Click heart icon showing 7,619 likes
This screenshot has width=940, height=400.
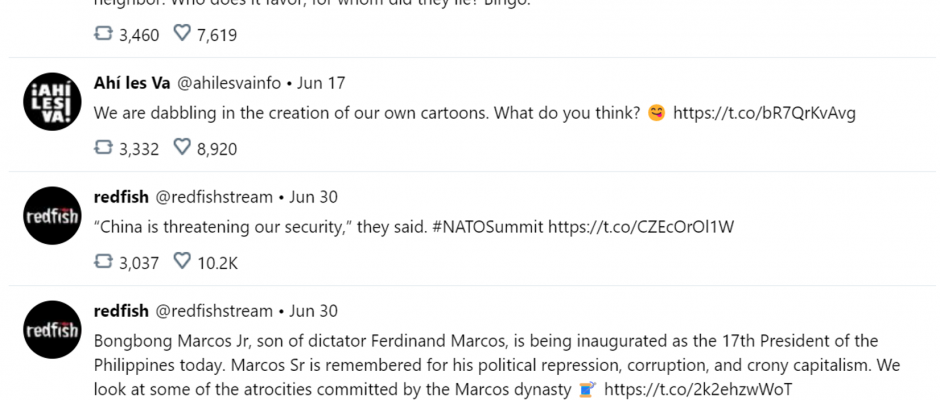(182, 33)
